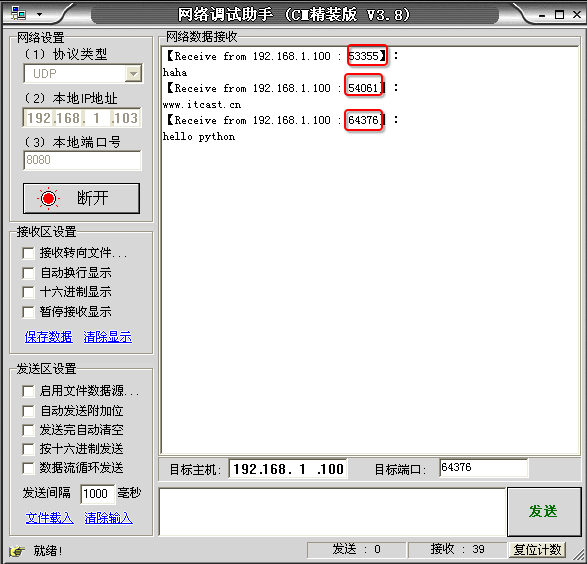Click the network app icon in title bar

pos(18,13)
